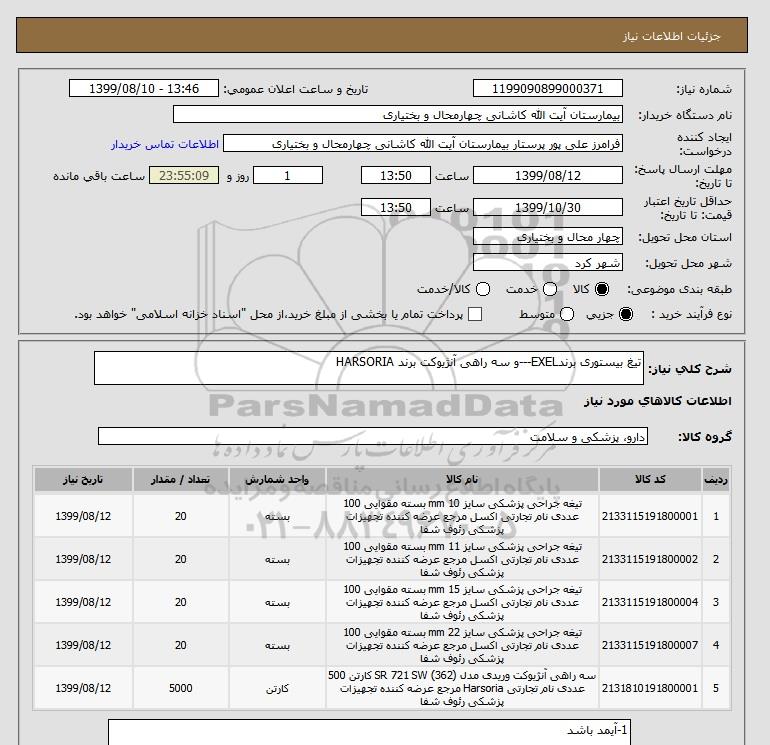Viewport: 770px width, 745px height.
Task: Select the خدمت radio button
Action: point(550,289)
